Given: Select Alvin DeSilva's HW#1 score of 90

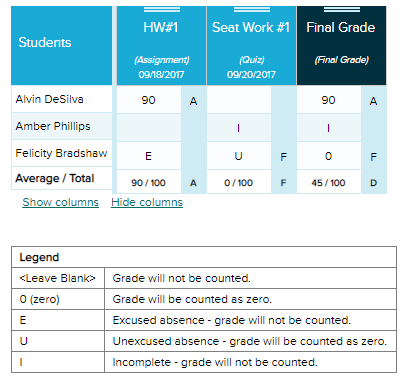Looking at the screenshot, I should [149, 100].
